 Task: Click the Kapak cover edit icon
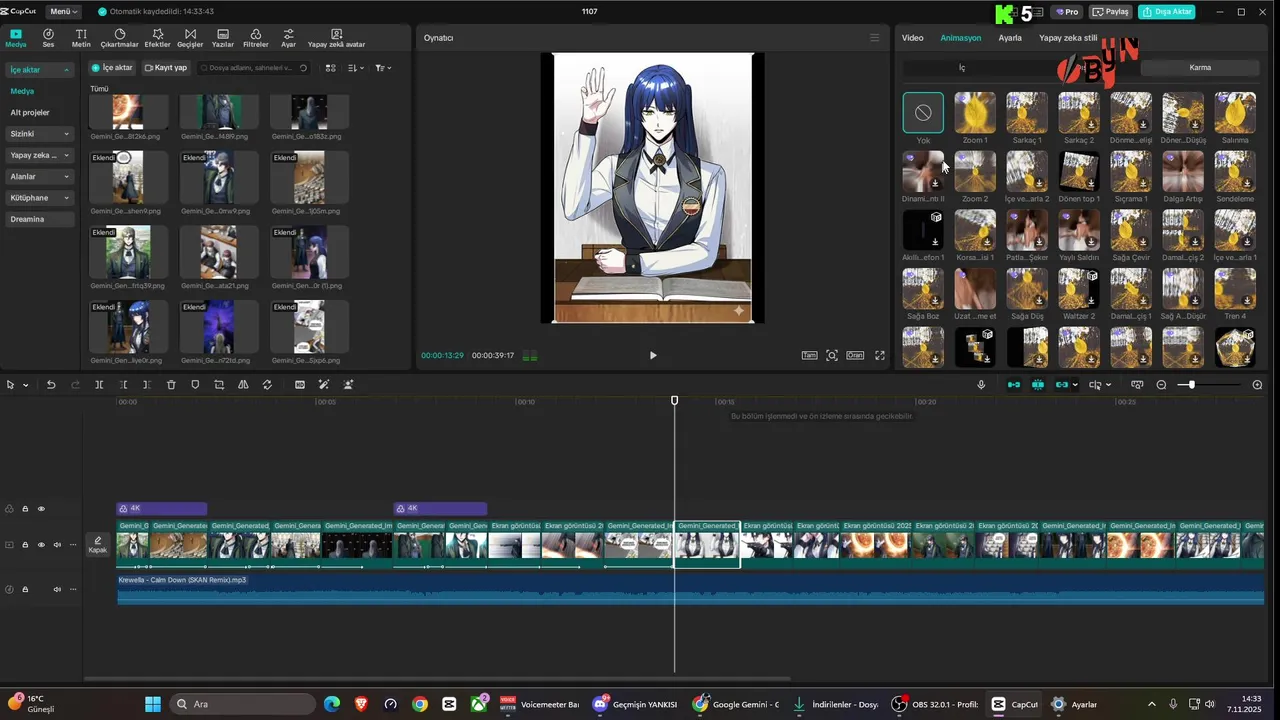(x=97, y=544)
